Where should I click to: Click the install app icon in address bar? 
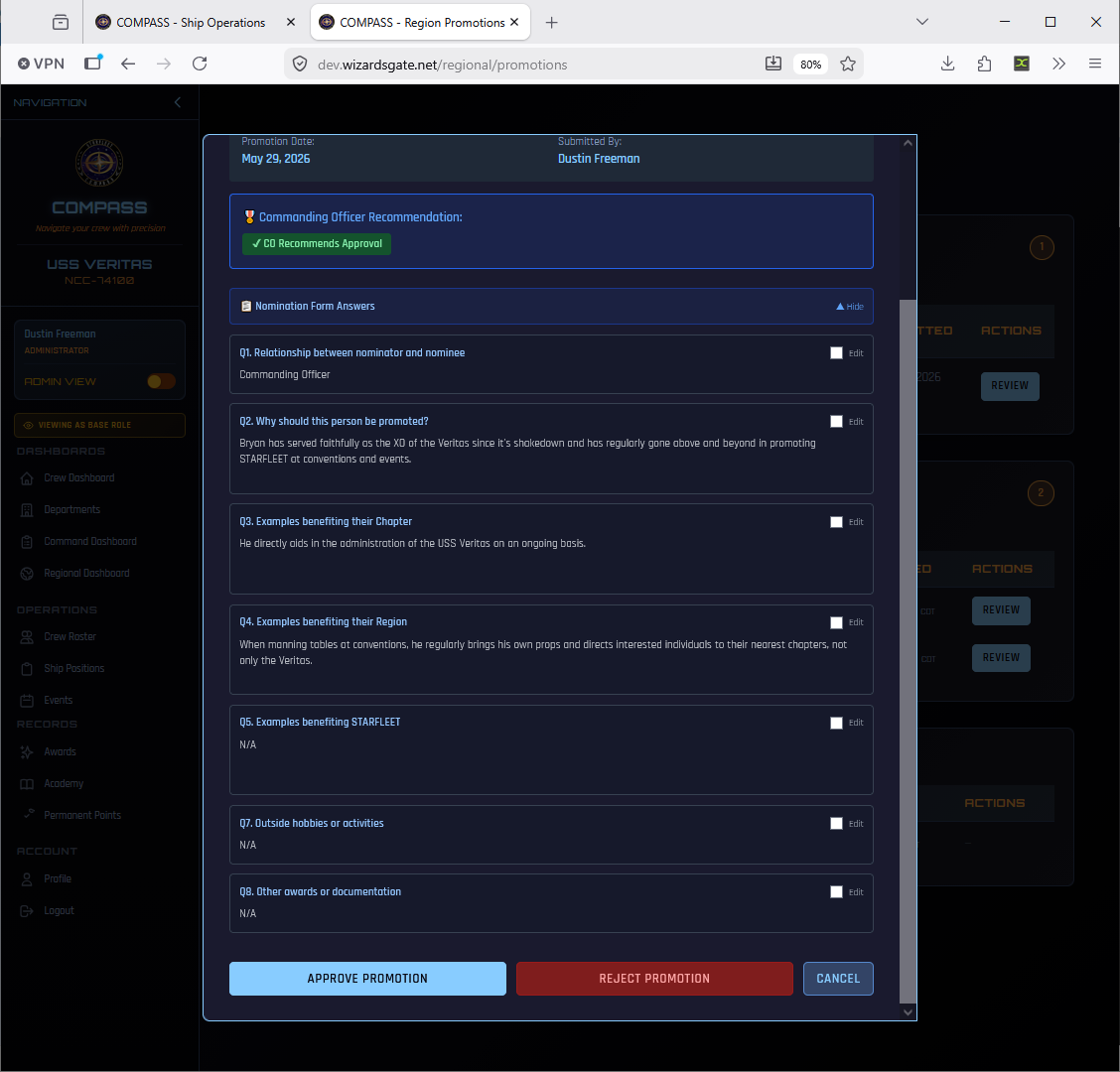point(772,64)
